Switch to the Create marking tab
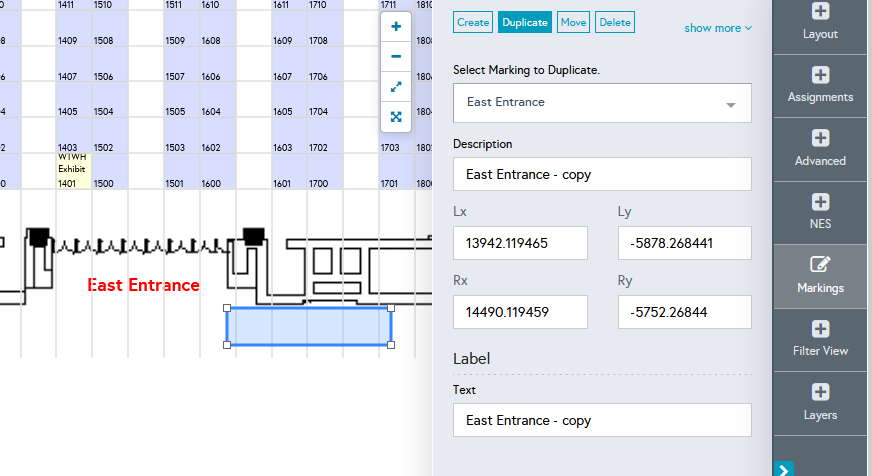 tap(473, 22)
